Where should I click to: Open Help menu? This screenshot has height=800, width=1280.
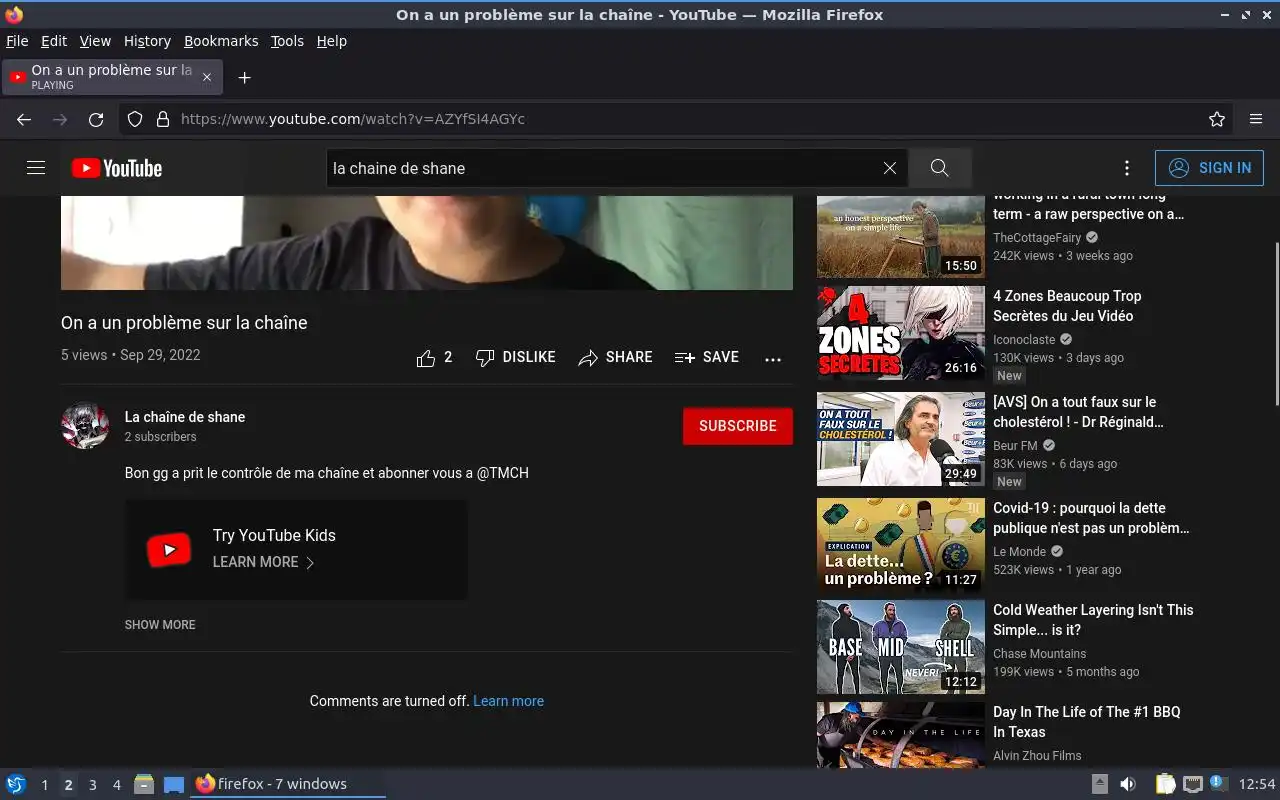[x=332, y=41]
